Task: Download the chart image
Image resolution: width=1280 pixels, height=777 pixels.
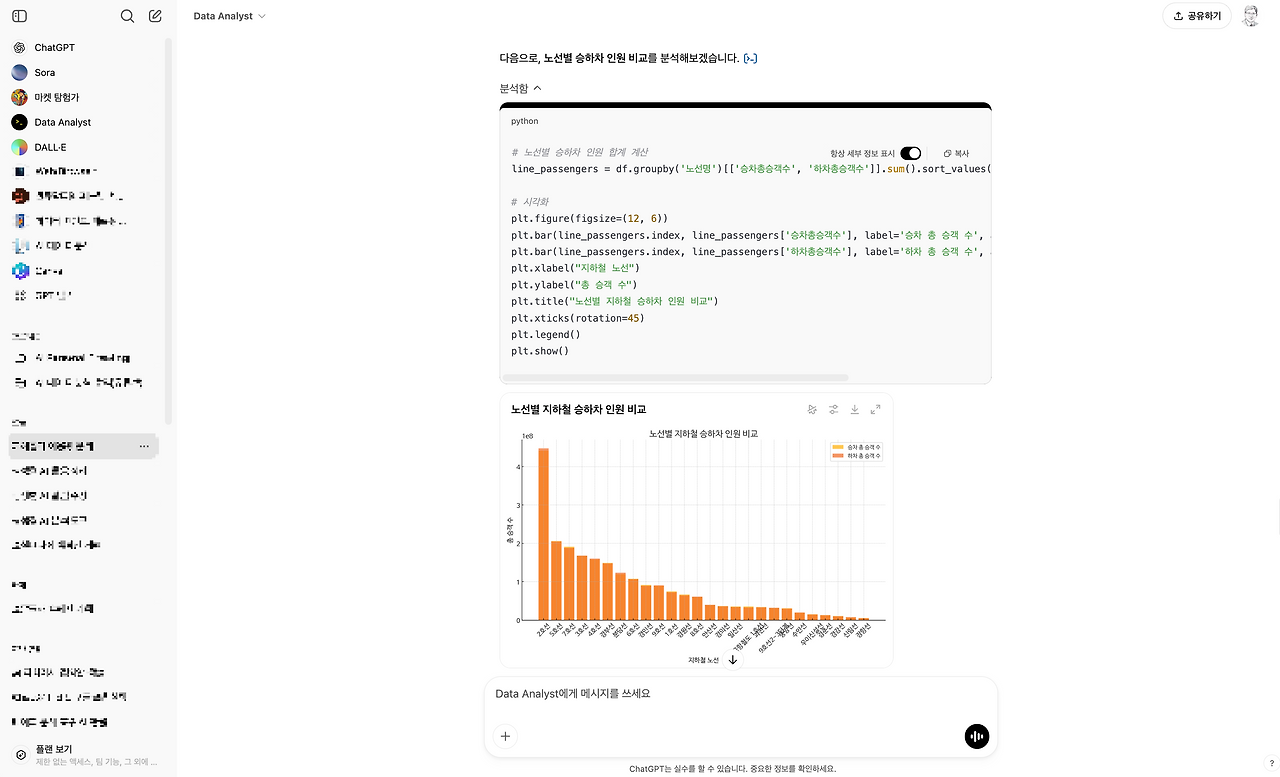Action: (x=854, y=409)
